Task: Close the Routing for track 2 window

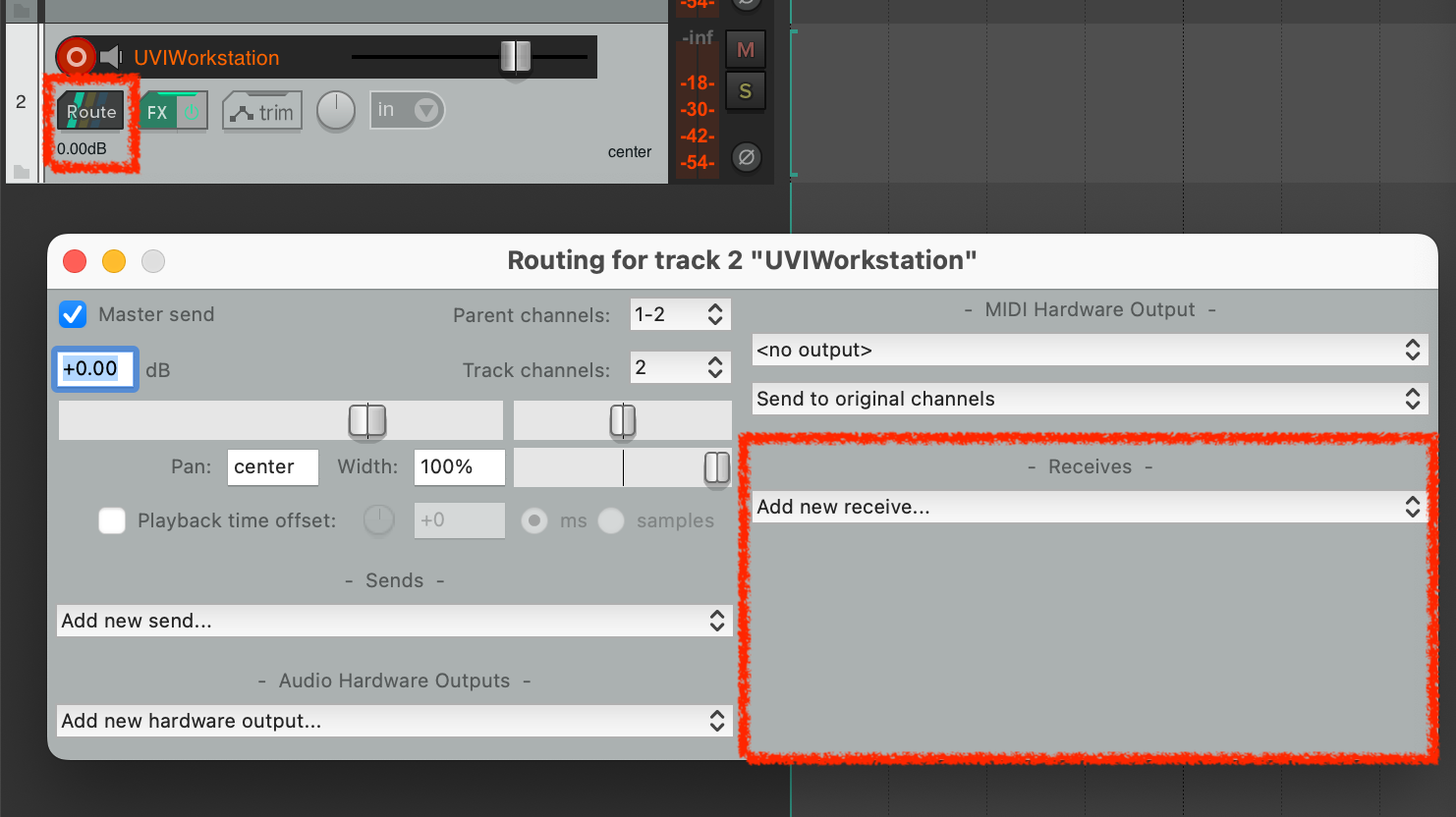Action: pyautogui.click(x=75, y=261)
